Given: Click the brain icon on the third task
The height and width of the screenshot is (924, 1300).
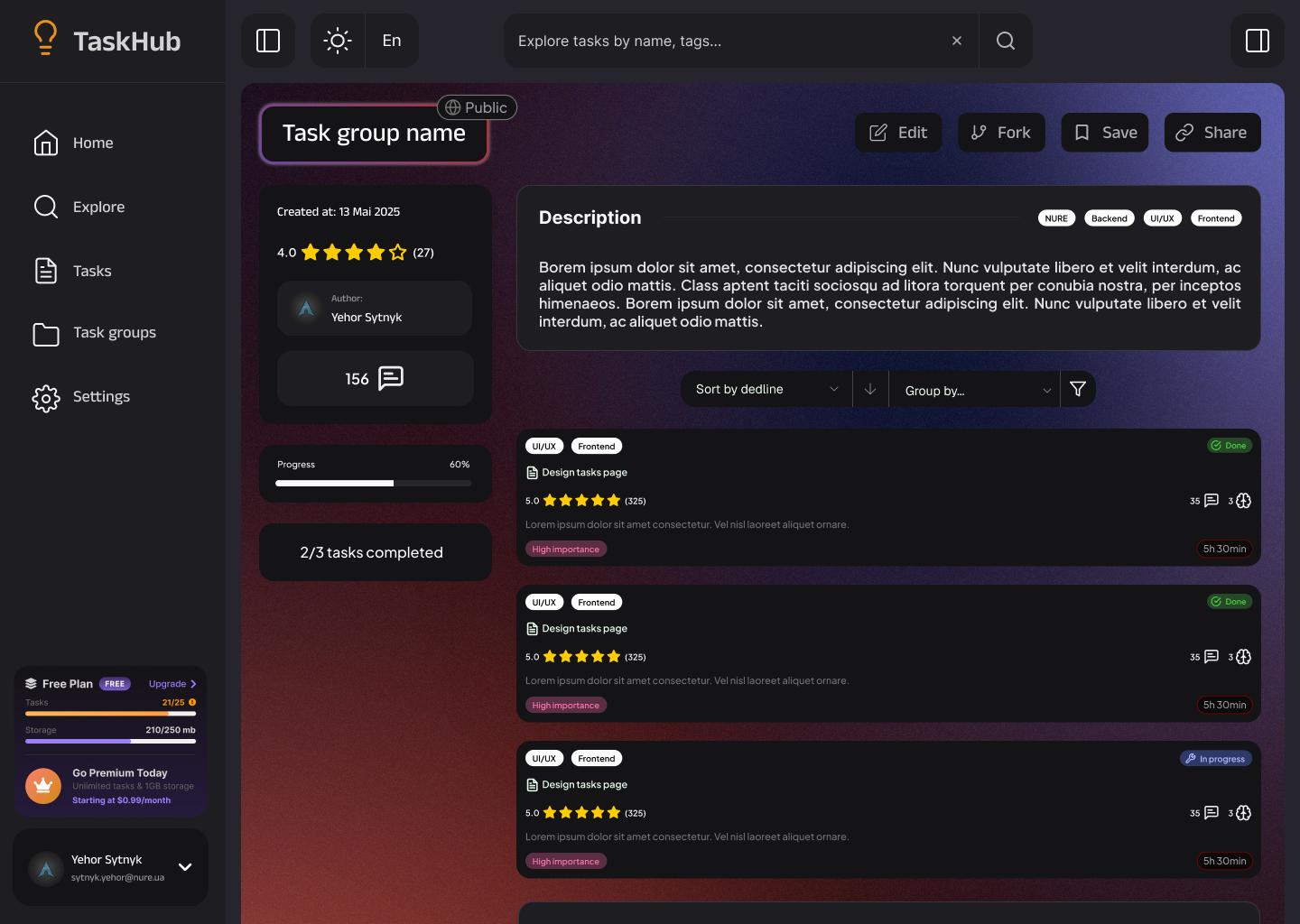Looking at the screenshot, I should coord(1243,813).
